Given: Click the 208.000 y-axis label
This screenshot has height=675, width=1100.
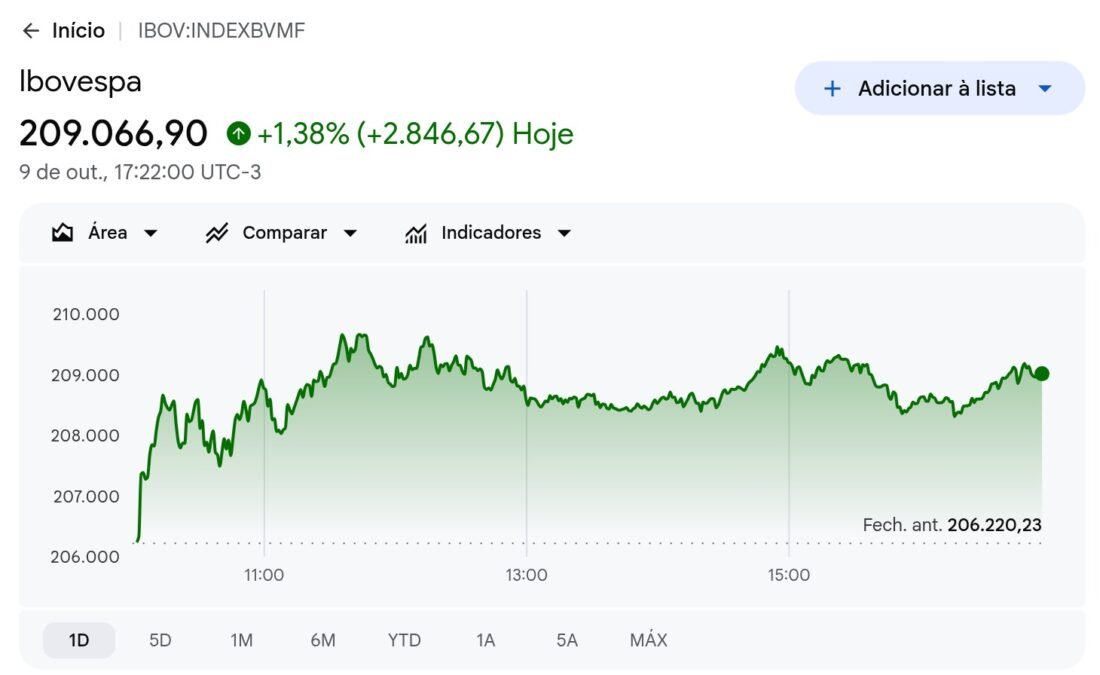Looking at the screenshot, I should (85, 435).
